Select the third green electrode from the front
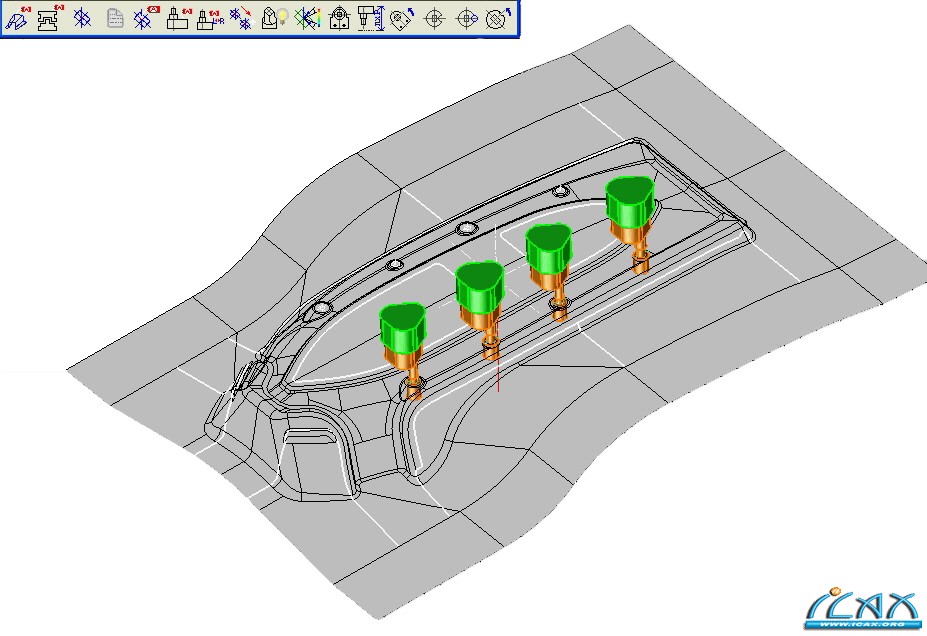The height and width of the screenshot is (636, 927). (549, 249)
